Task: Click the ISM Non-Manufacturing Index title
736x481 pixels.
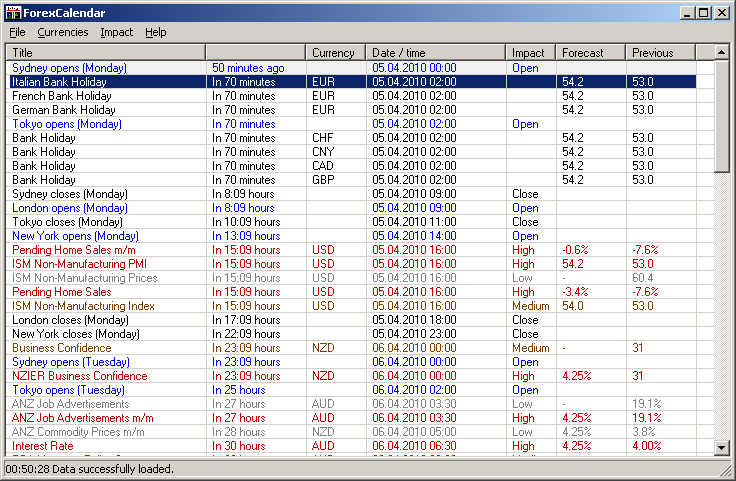Action: [x=83, y=306]
